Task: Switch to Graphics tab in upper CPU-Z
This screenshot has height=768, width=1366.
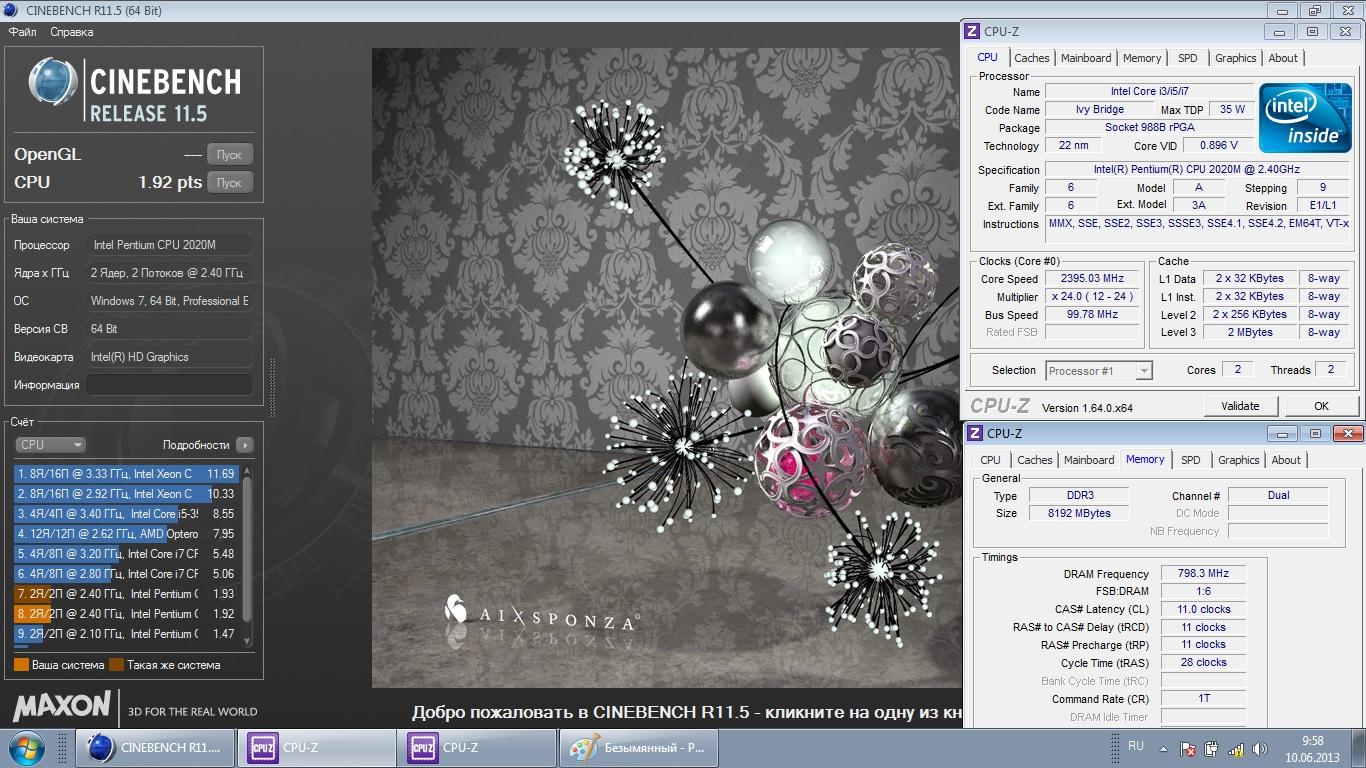Action: (x=1236, y=58)
